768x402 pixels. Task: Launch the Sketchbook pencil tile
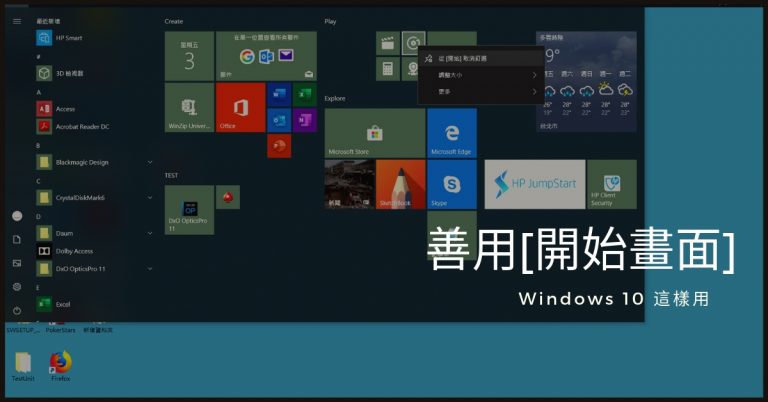click(401, 184)
